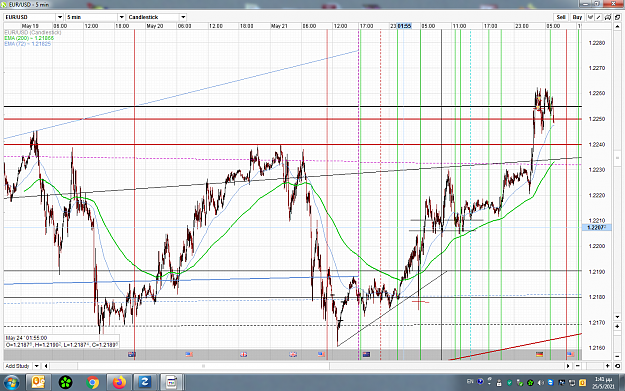Viewport: 625px width, 391px height.
Task: Click the May 21 date label on time axis
Action: click(279, 26)
